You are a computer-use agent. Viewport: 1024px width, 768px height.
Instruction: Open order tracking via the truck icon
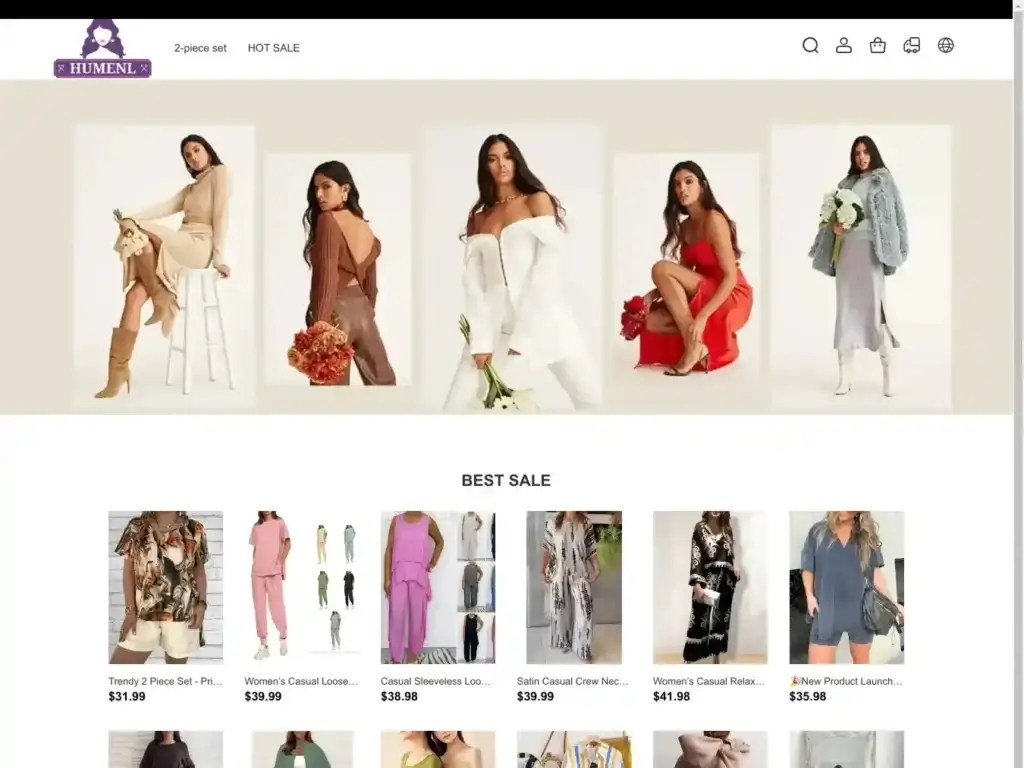[911, 46]
